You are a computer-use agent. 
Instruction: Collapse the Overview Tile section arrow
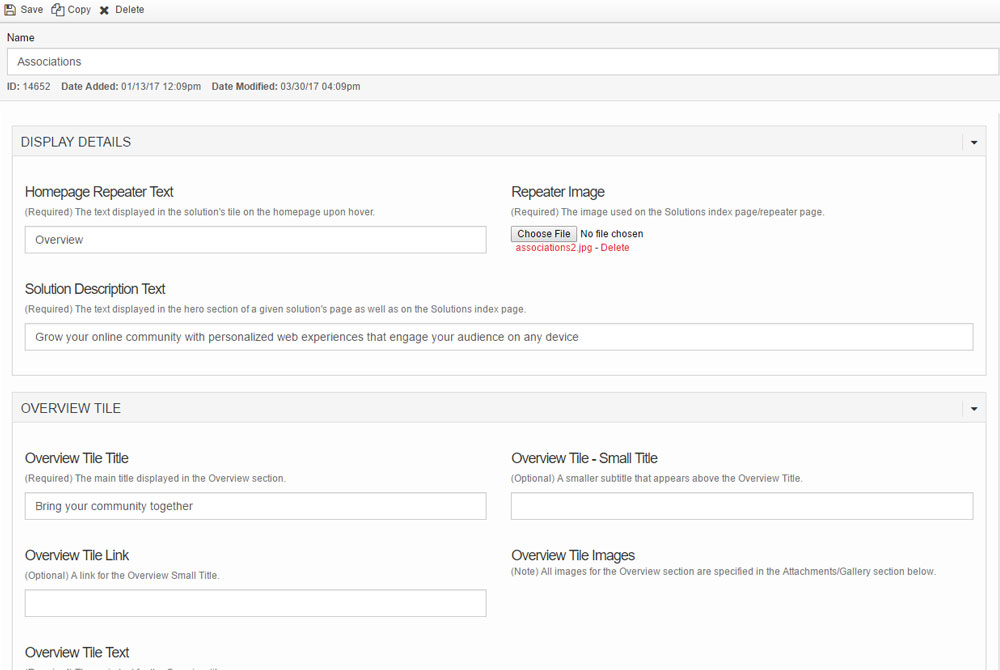(973, 409)
